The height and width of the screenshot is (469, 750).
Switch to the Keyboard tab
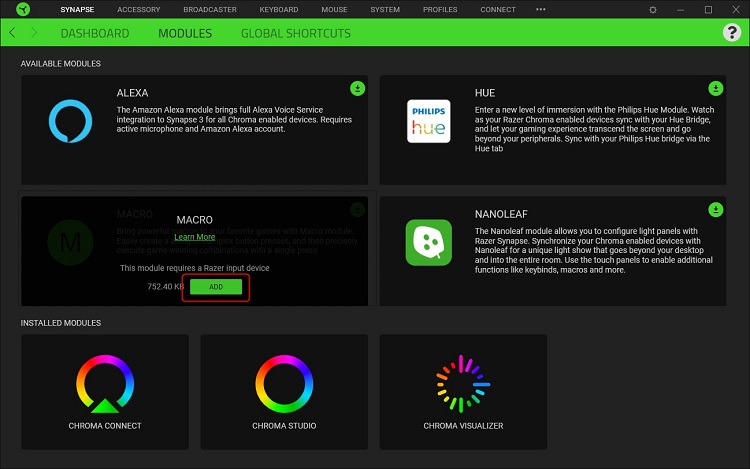pos(279,10)
